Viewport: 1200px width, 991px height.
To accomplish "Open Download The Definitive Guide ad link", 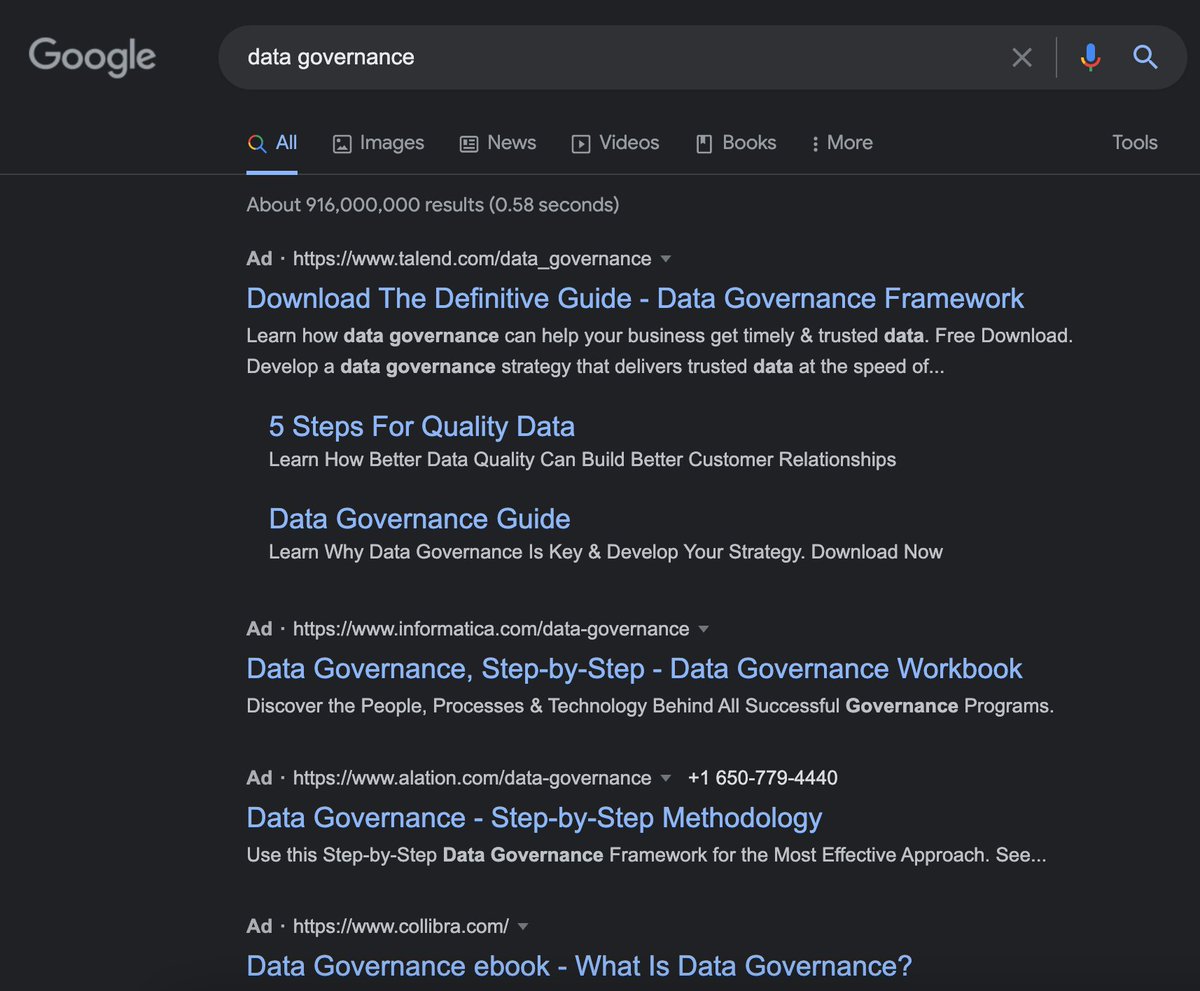I will [635, 298].
